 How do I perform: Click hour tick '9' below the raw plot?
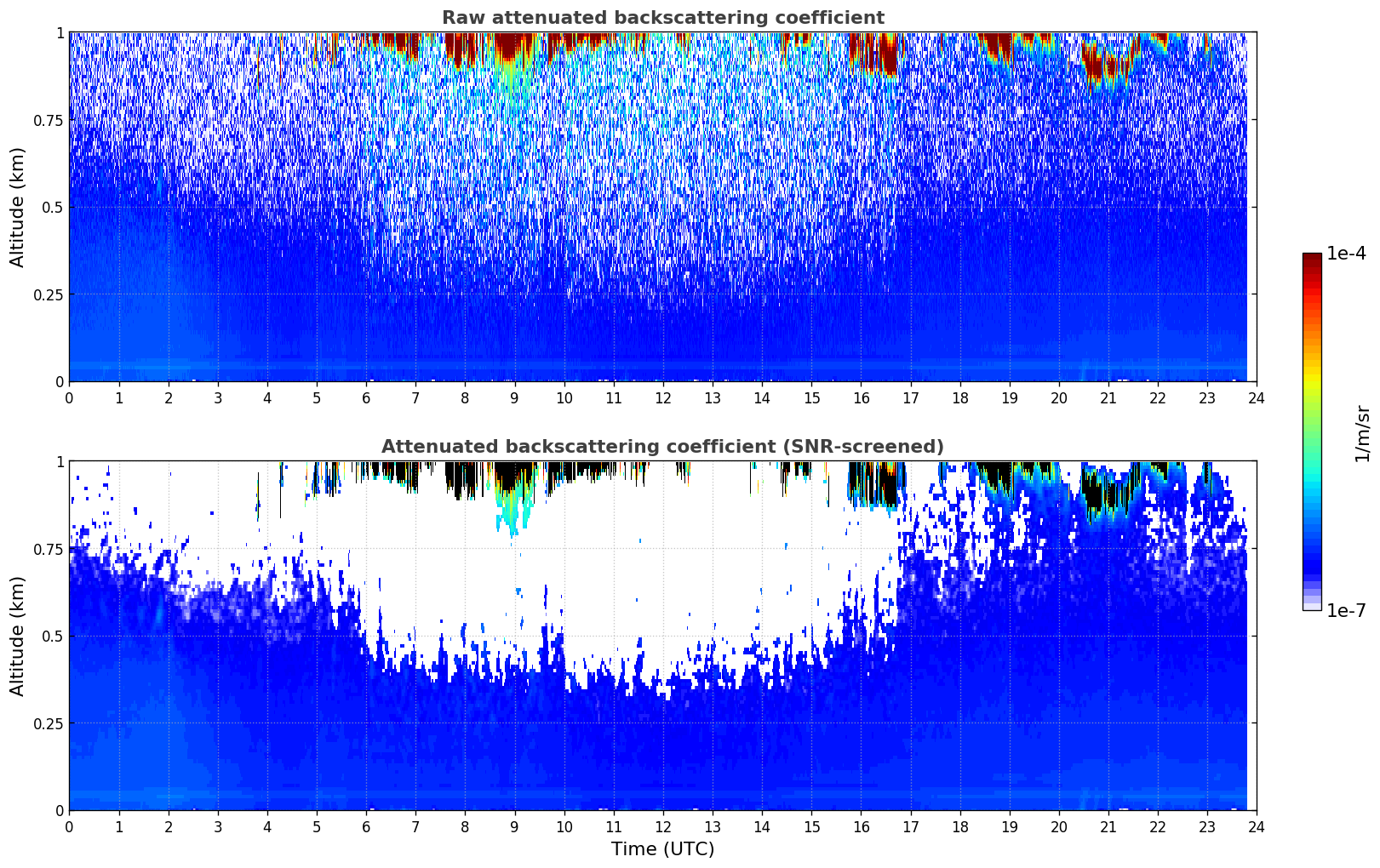[x=514, y=397]
